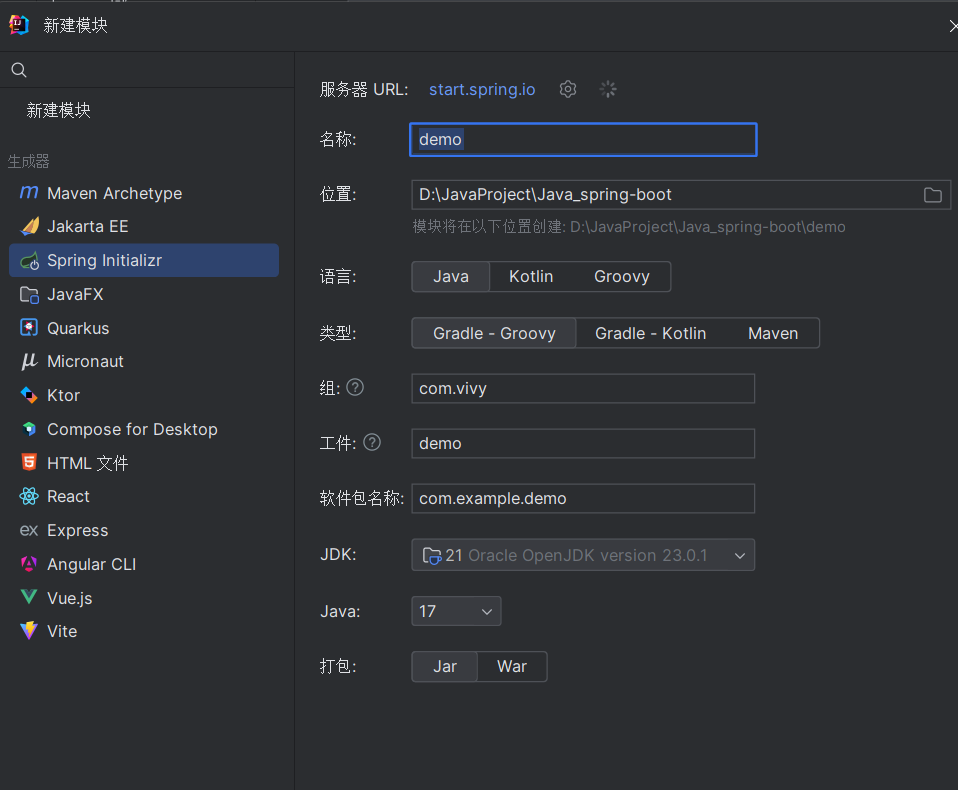The image size is (958, 790).
Task: Open server URL settings gear
Action: pos(568,89)
